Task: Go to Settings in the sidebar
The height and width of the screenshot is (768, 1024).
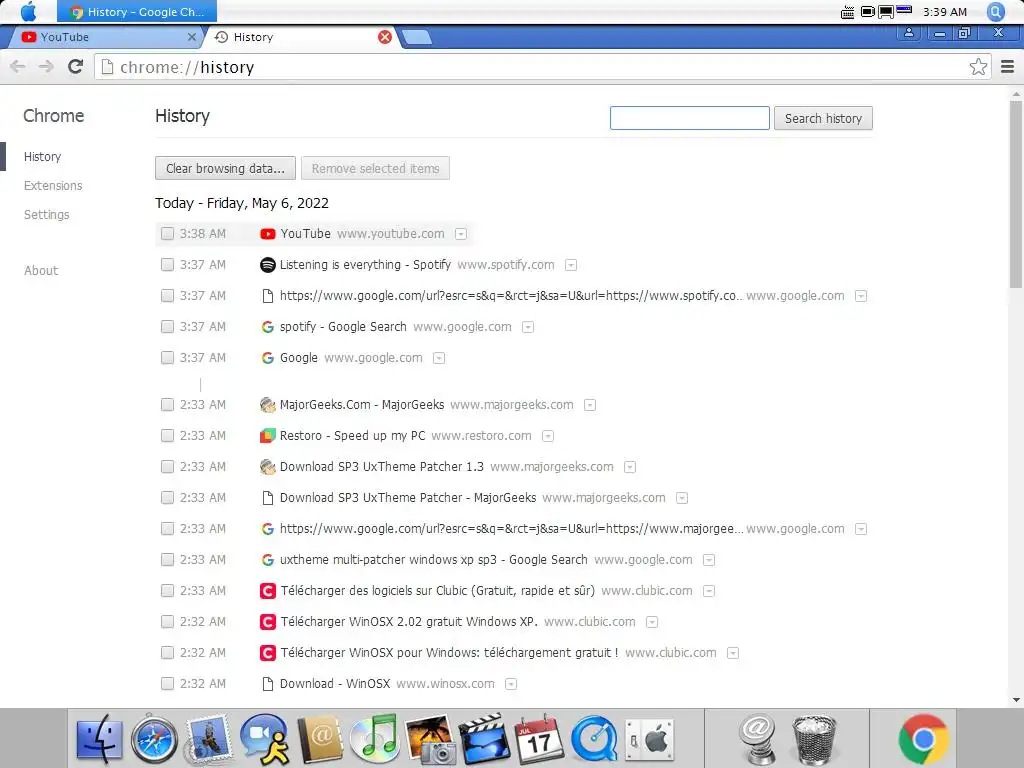Action: [46, 214]
